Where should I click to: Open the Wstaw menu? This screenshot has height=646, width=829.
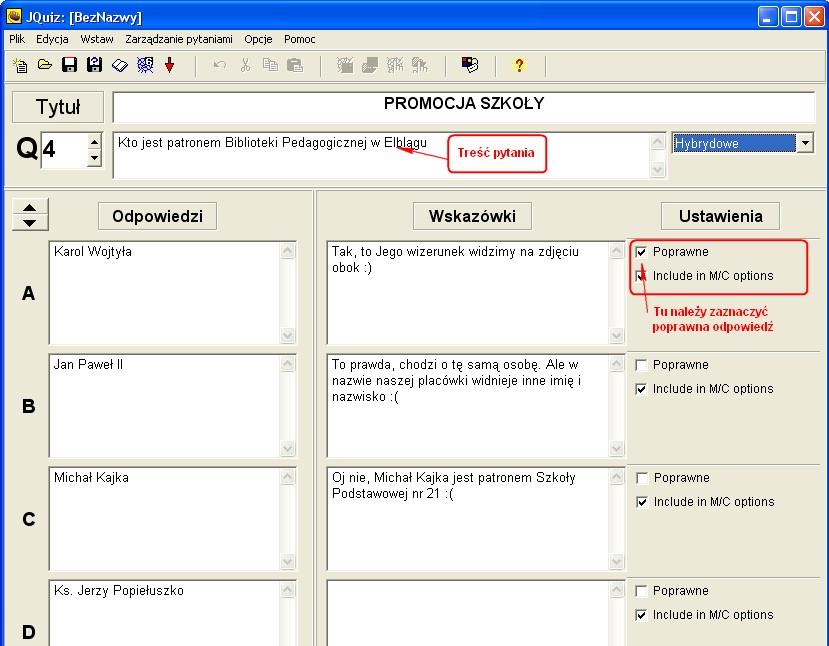coord(97,39)
